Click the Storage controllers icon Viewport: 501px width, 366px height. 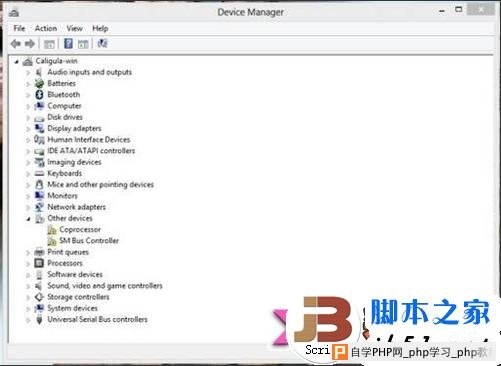pos(39,297)
